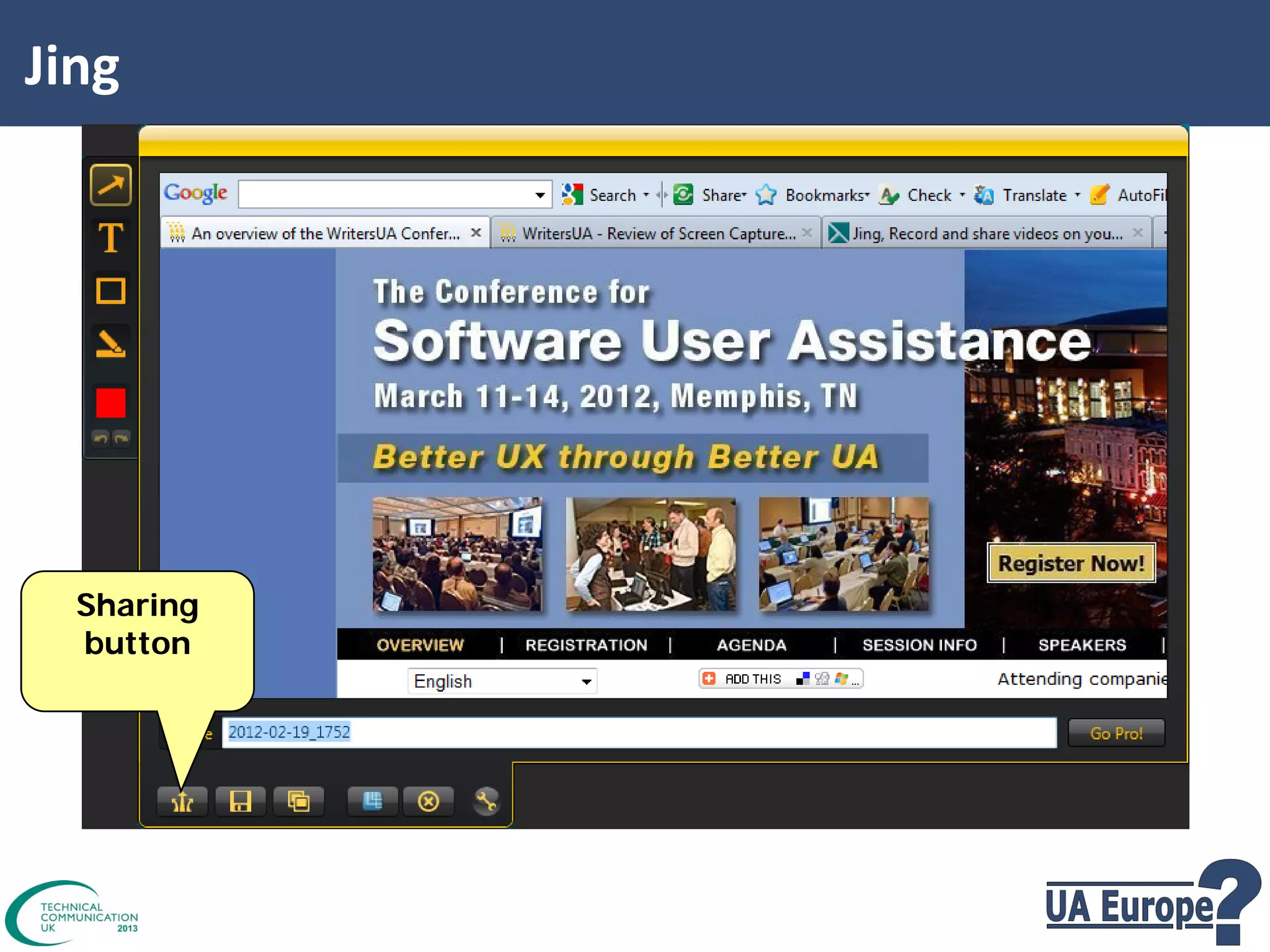Click the AutoFill pencil icon
The height and width of the screenshot is (952, 1270).
(x=1099, y=195)
